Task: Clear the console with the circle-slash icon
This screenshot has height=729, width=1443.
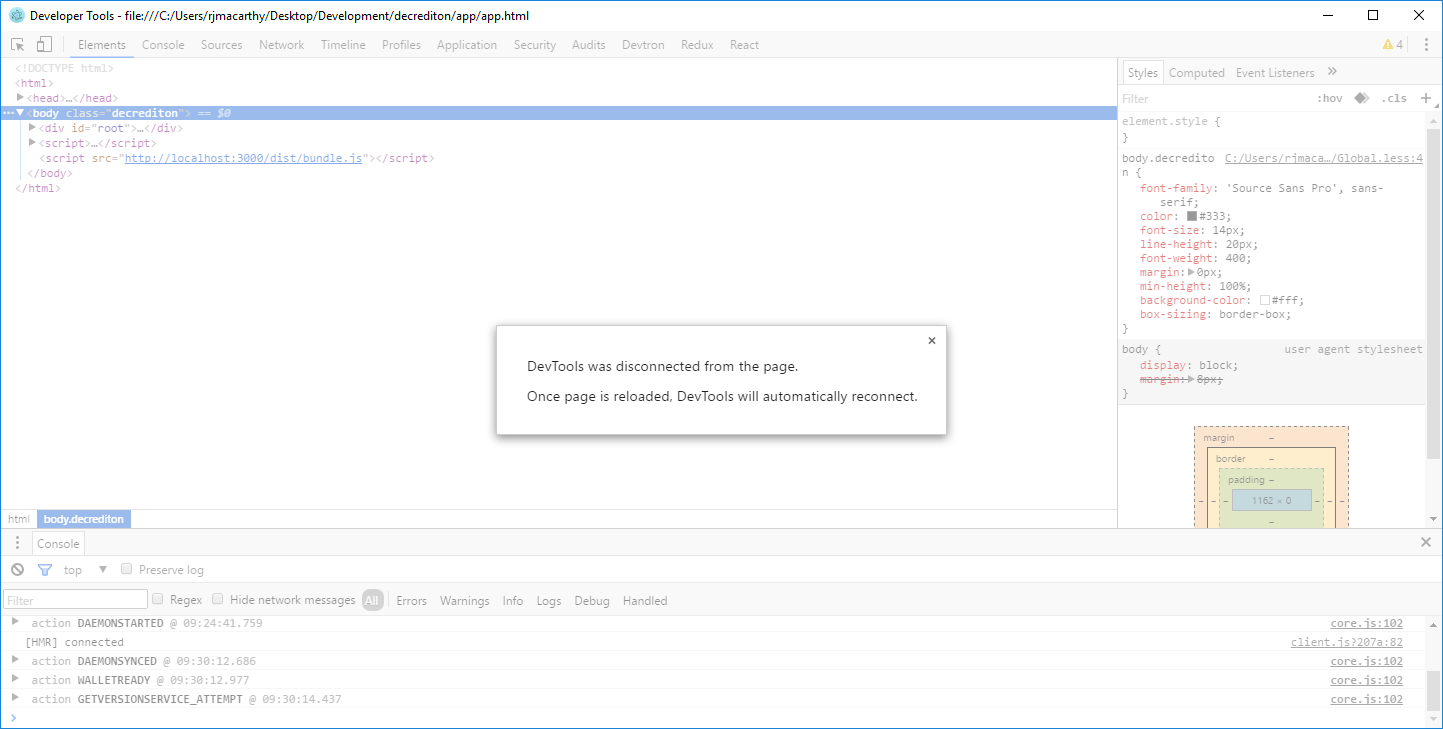Action: point(17,569)
